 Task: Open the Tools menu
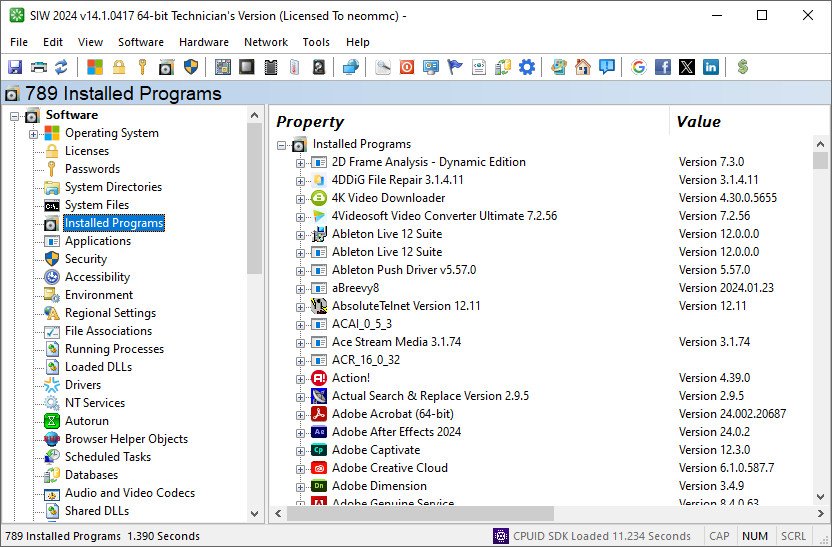316,42
